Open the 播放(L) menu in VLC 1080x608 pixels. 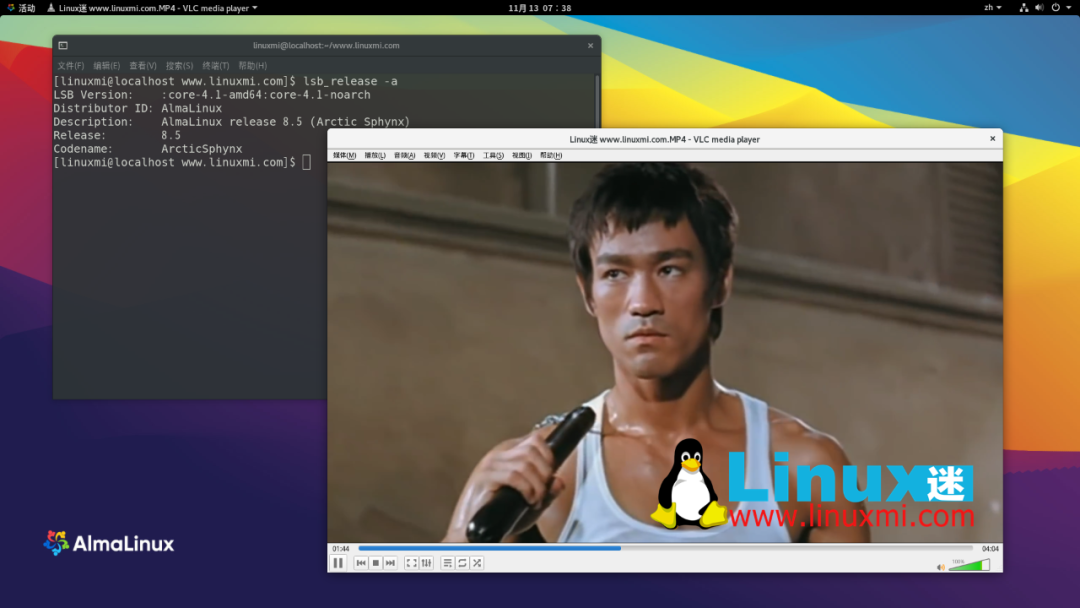pos(375,156)
